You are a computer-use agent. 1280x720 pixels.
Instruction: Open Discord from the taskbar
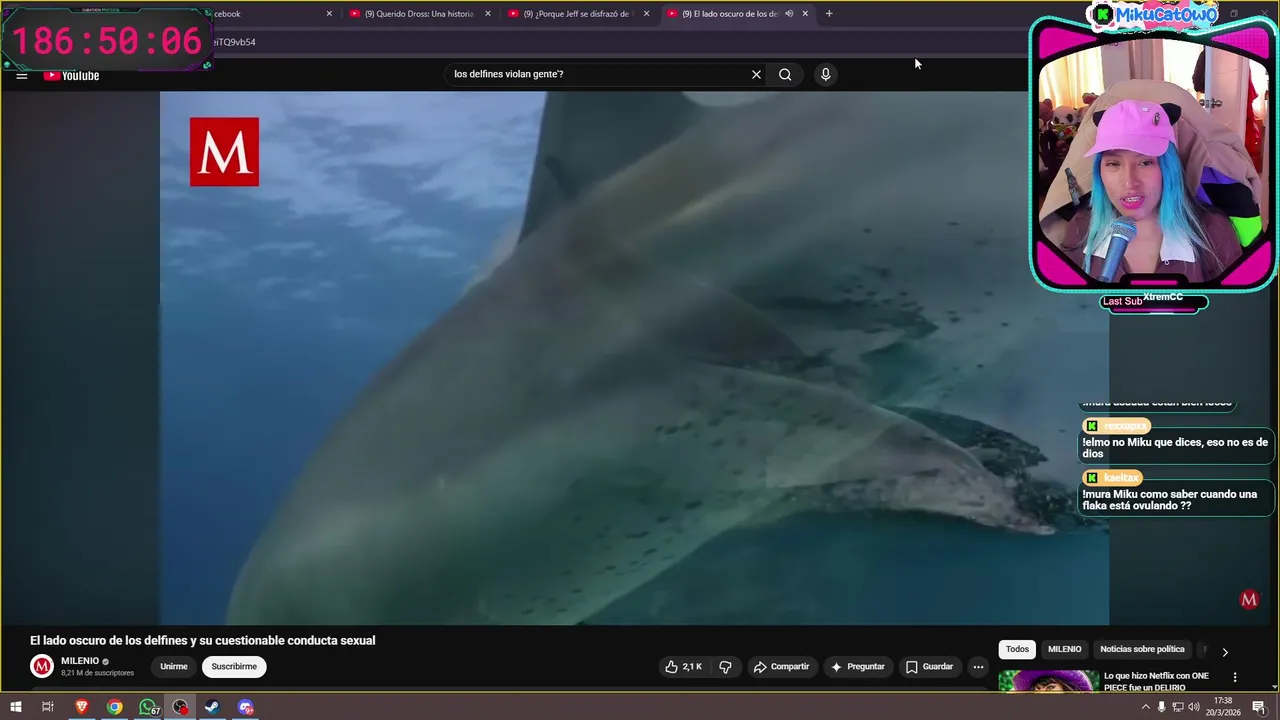pos(245,707)
